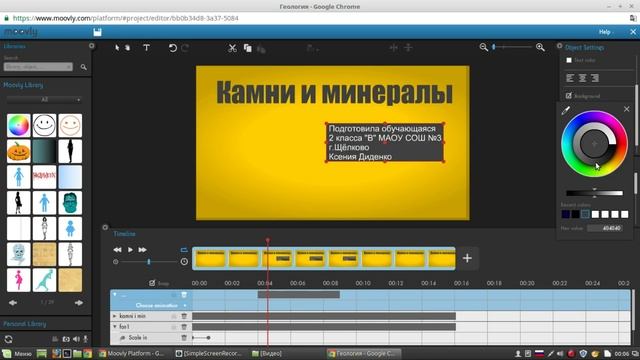This screenshot has width=640, height=360.
Task: Choose the Text tool
Action: point(147,48)
